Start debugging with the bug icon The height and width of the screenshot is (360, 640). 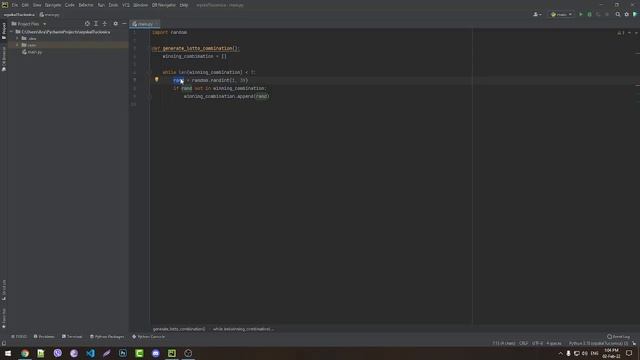pos(589,14)
